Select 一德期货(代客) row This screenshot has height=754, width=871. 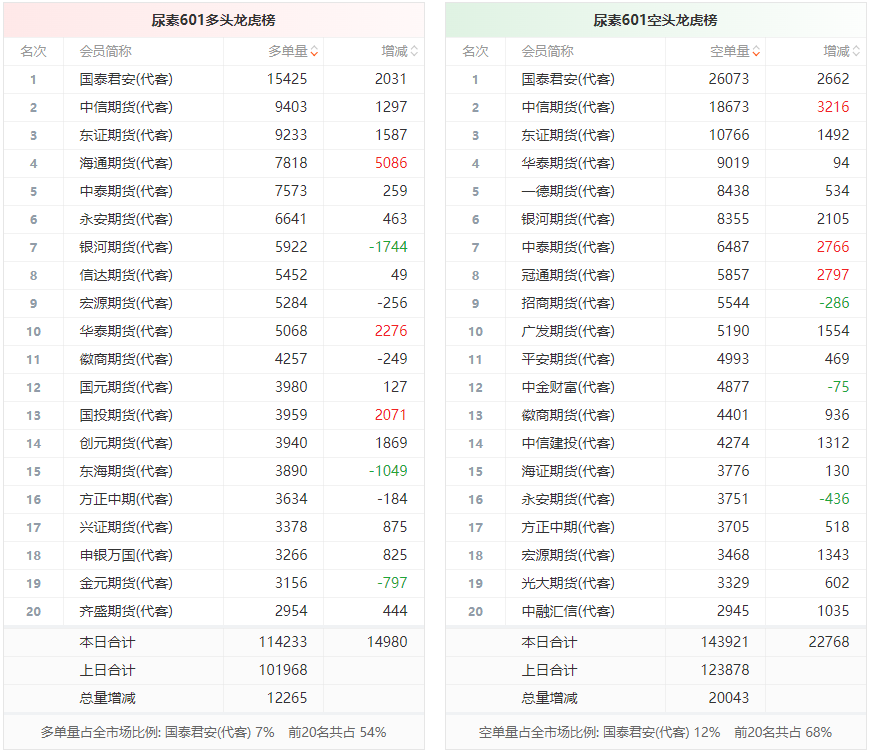click(x=655, y=191)
